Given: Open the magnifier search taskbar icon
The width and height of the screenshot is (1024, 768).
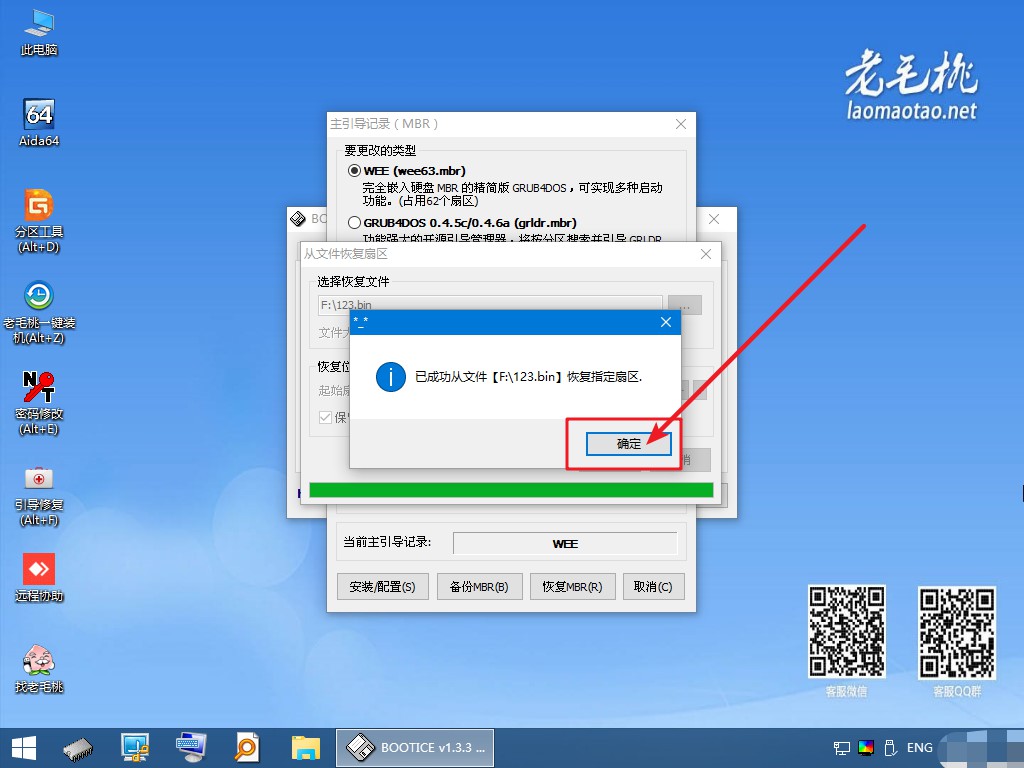Looking at the screenshot, I should [248, 748].
